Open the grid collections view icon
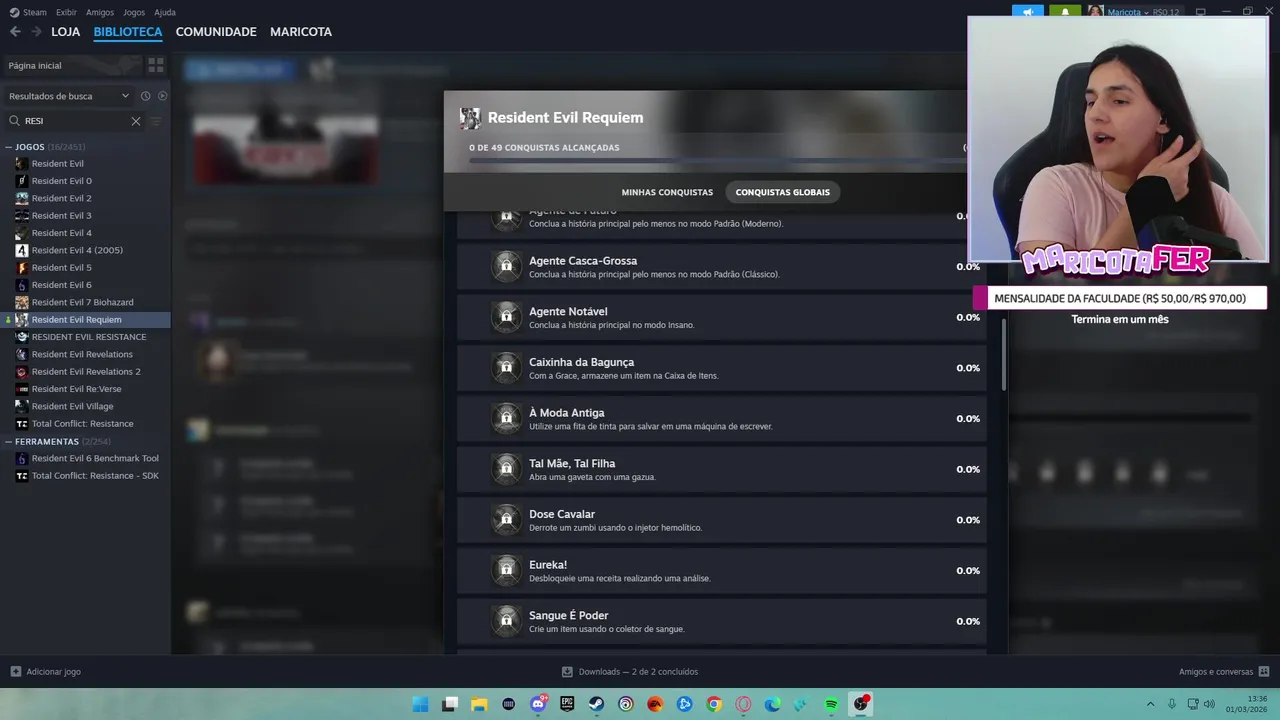The image size is (1280, 720). [x=156, y=65]
